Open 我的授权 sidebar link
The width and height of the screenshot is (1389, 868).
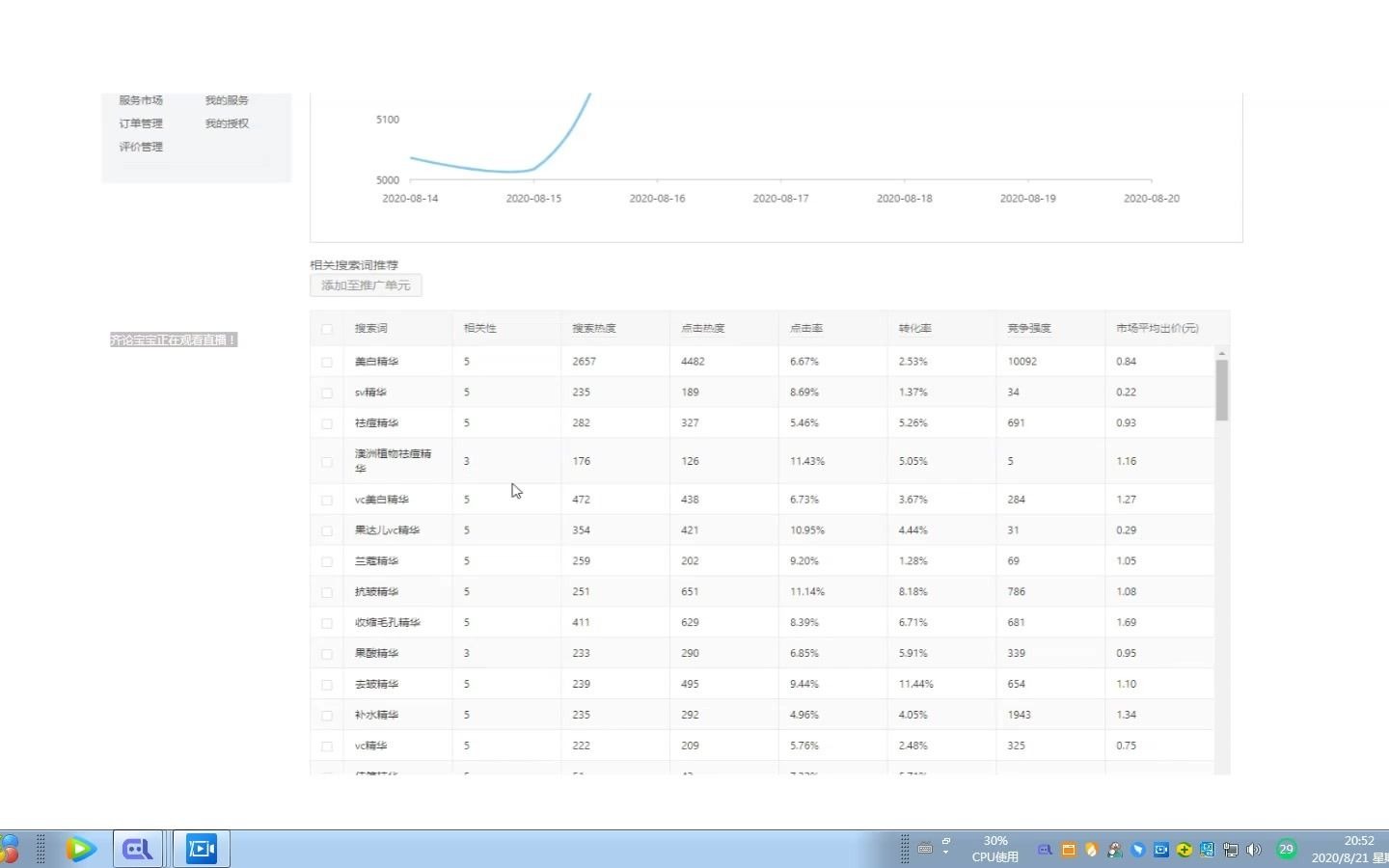[227, 123]
